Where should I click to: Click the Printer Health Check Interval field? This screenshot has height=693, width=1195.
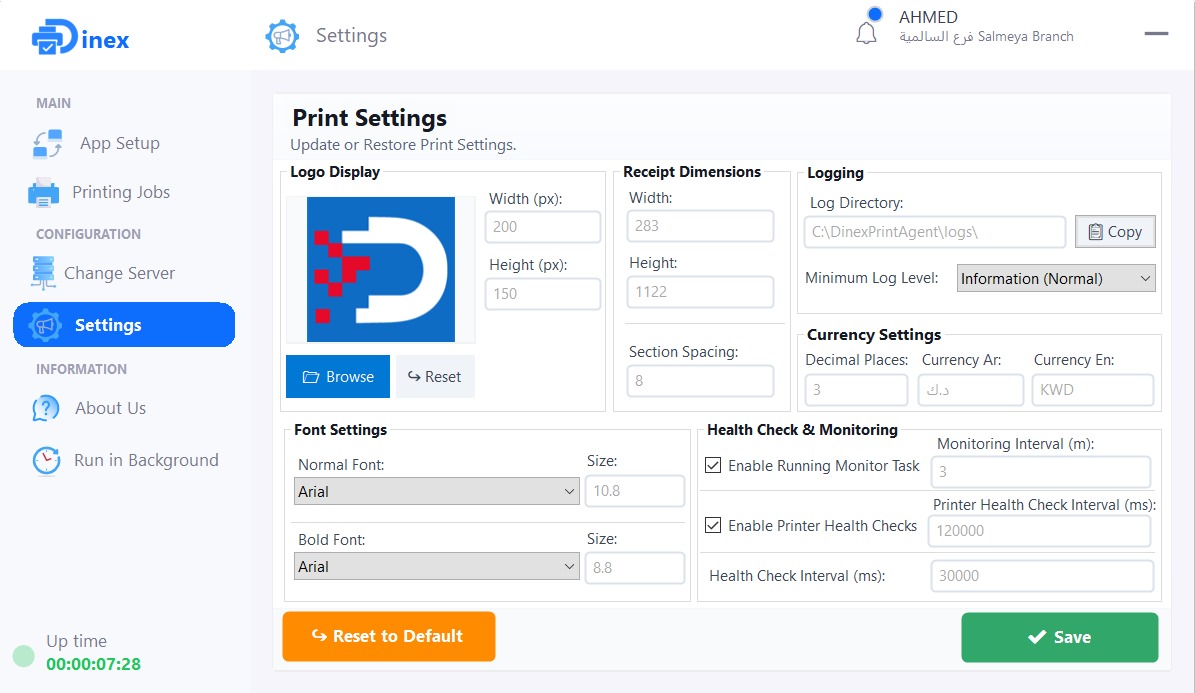[x=1039, y=531]
